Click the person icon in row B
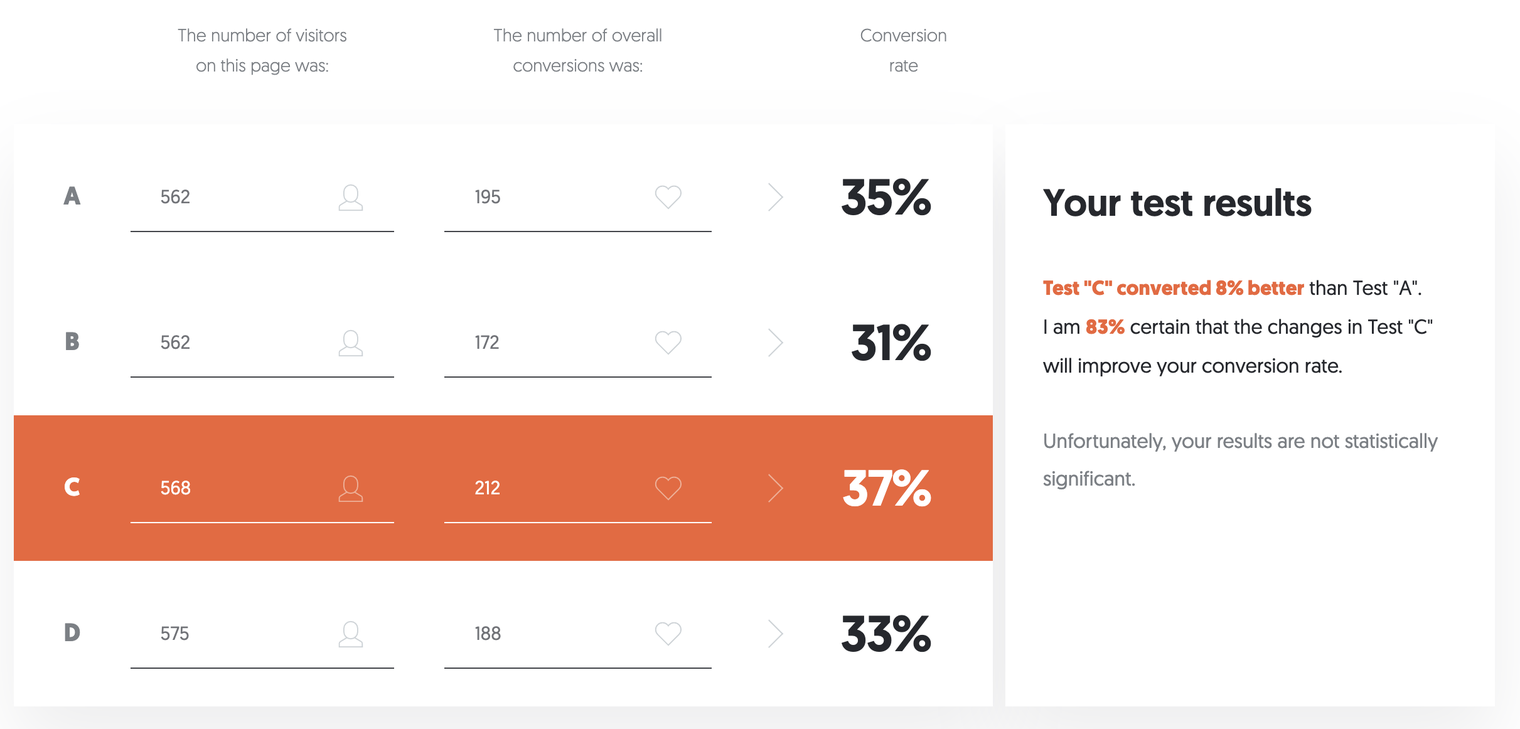Image resolution: width=1520 pixels, height=729 pixels. tap(350, 343)
